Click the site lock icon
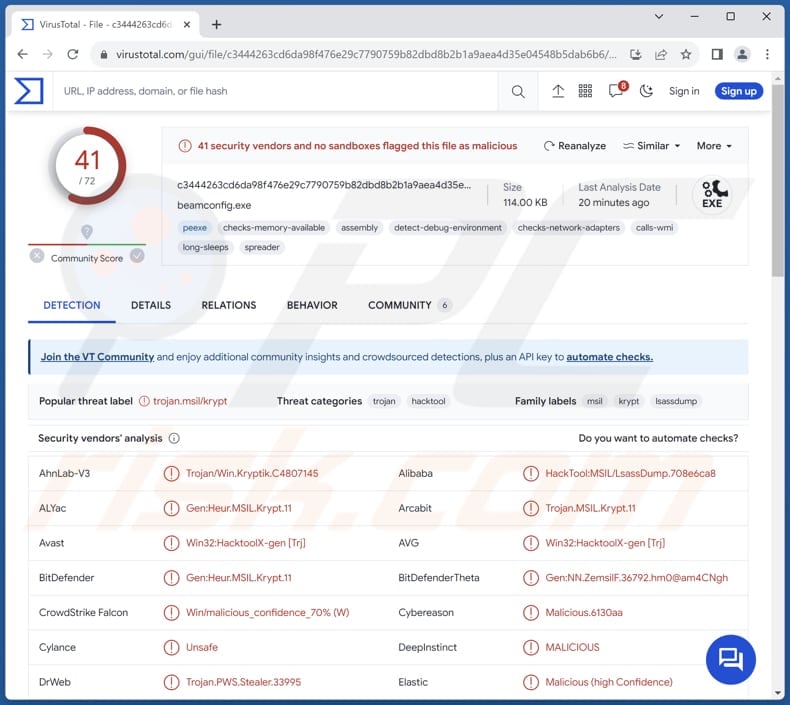790x705 pixels. coord(104,54)
